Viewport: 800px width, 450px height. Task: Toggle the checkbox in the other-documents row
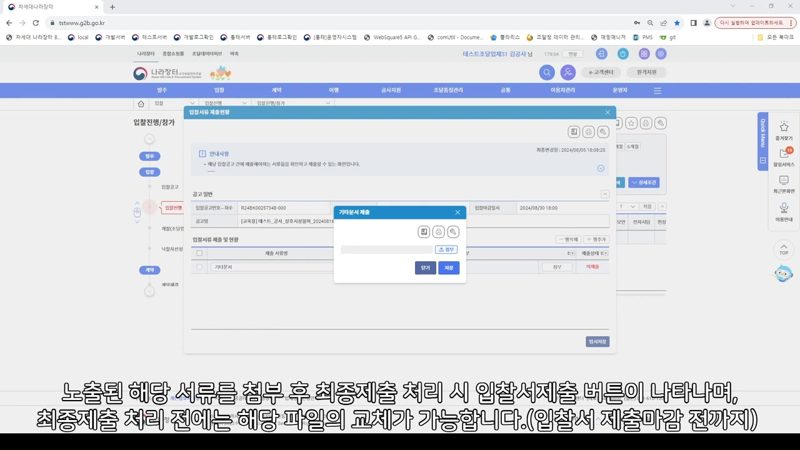coord(199,267)
